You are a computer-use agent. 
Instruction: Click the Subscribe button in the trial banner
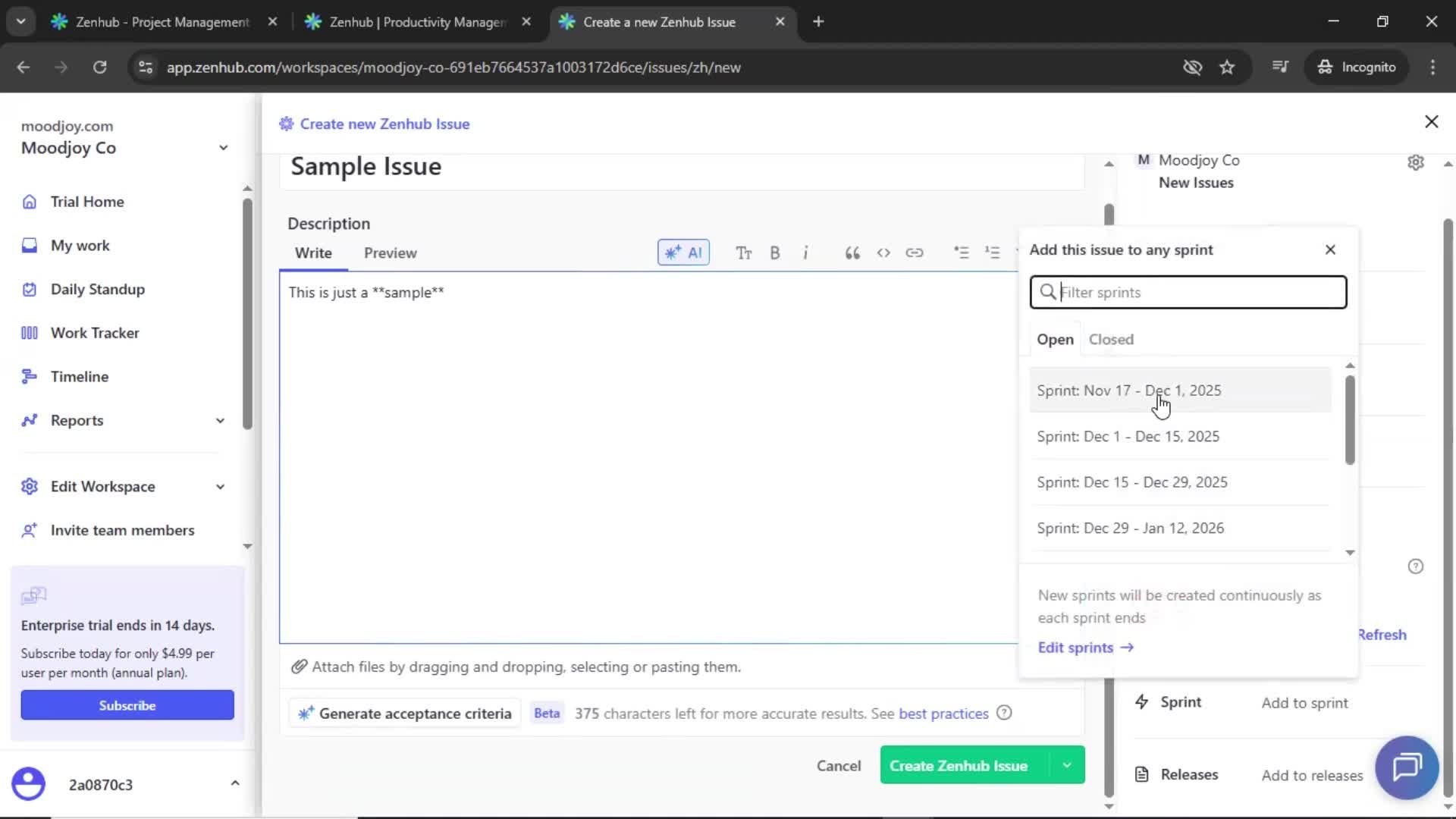point(127,704)
